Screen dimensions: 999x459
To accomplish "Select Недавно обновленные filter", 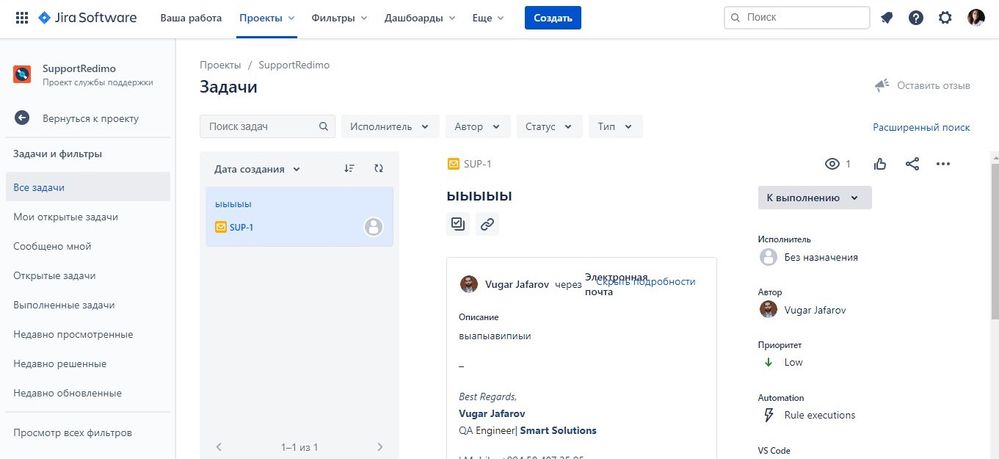I will coord(88,393).
